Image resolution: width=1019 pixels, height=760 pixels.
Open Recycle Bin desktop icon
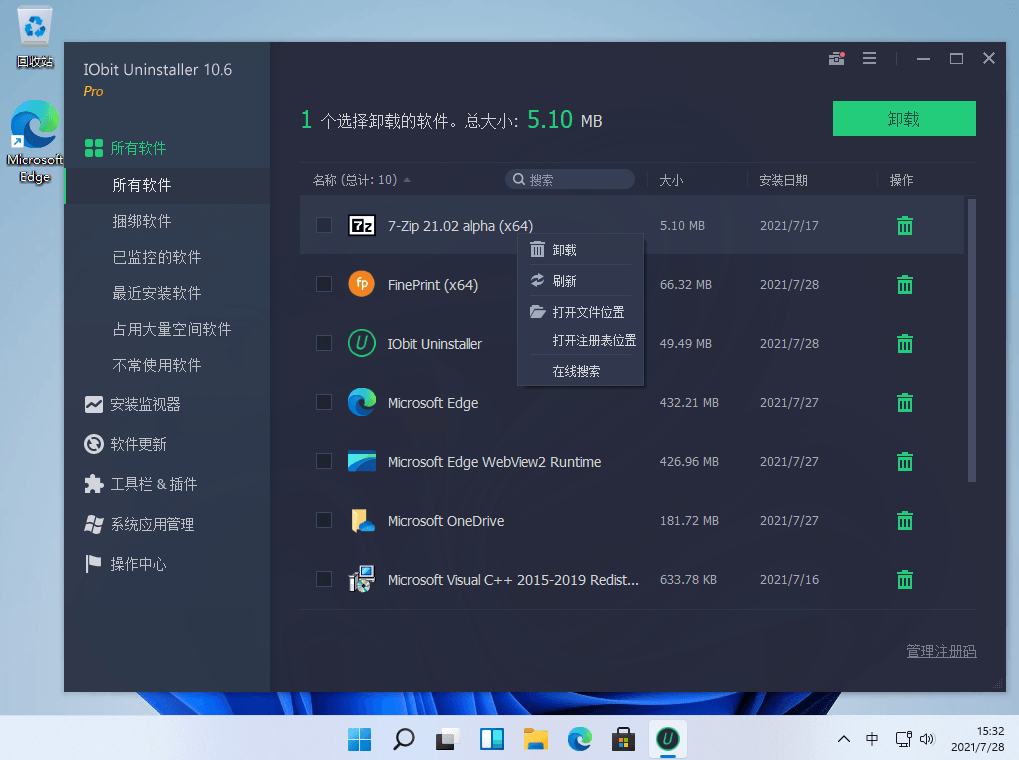tap(35, 37)
